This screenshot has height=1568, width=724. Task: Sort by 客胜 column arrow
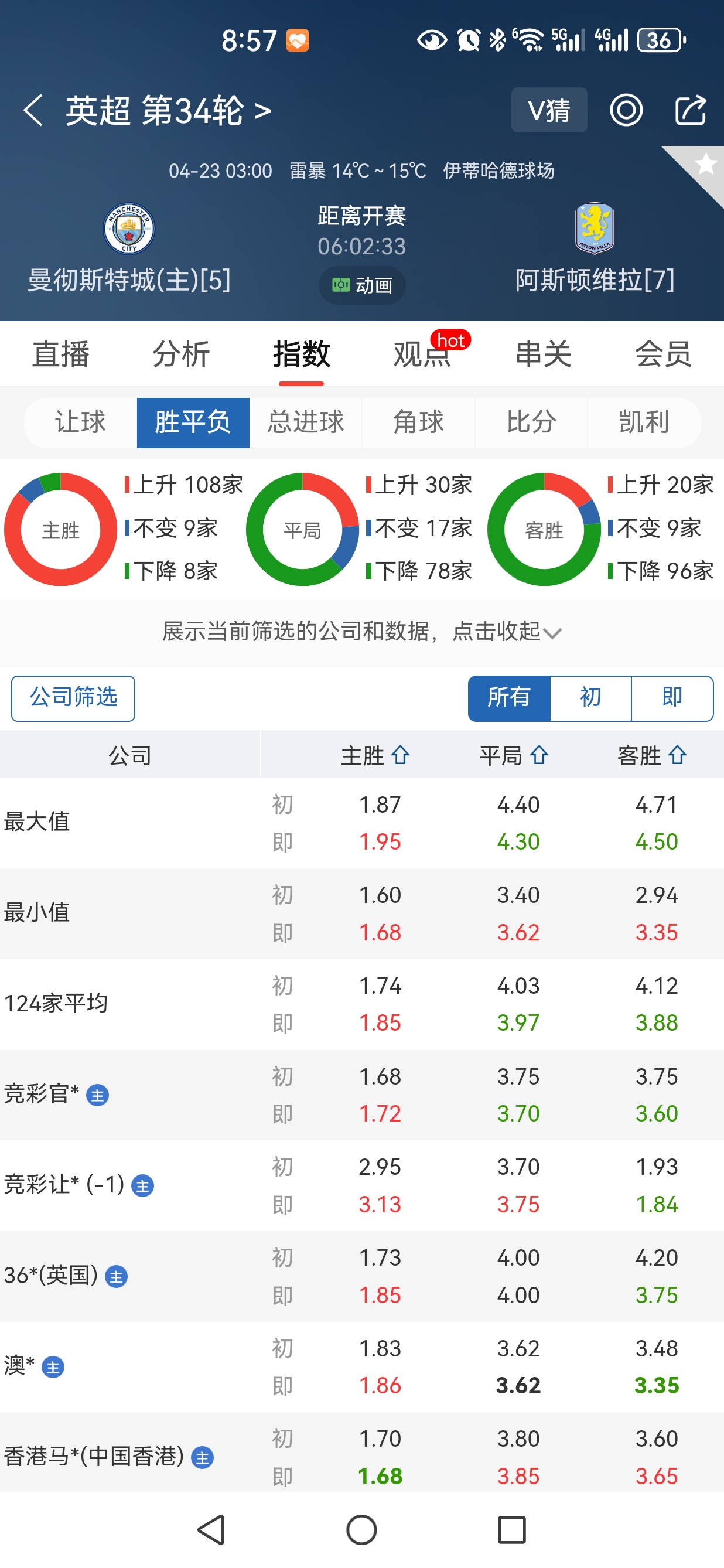(678, 755)
